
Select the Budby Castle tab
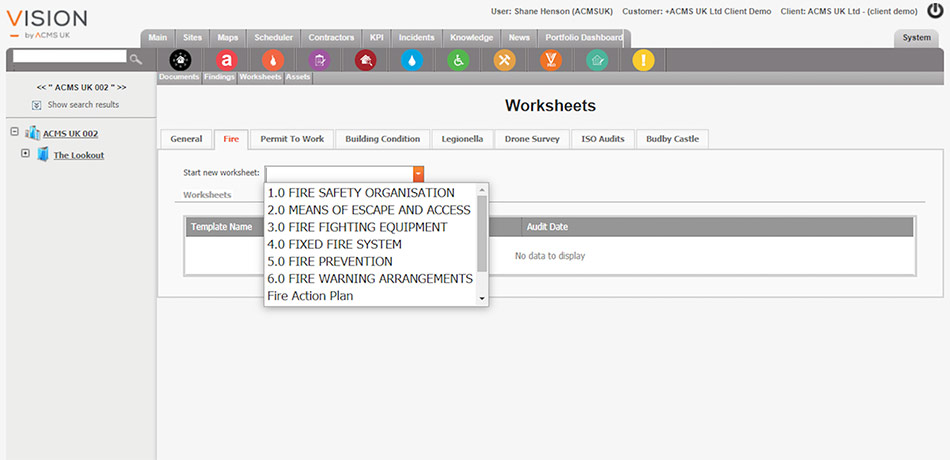point(673,139)
